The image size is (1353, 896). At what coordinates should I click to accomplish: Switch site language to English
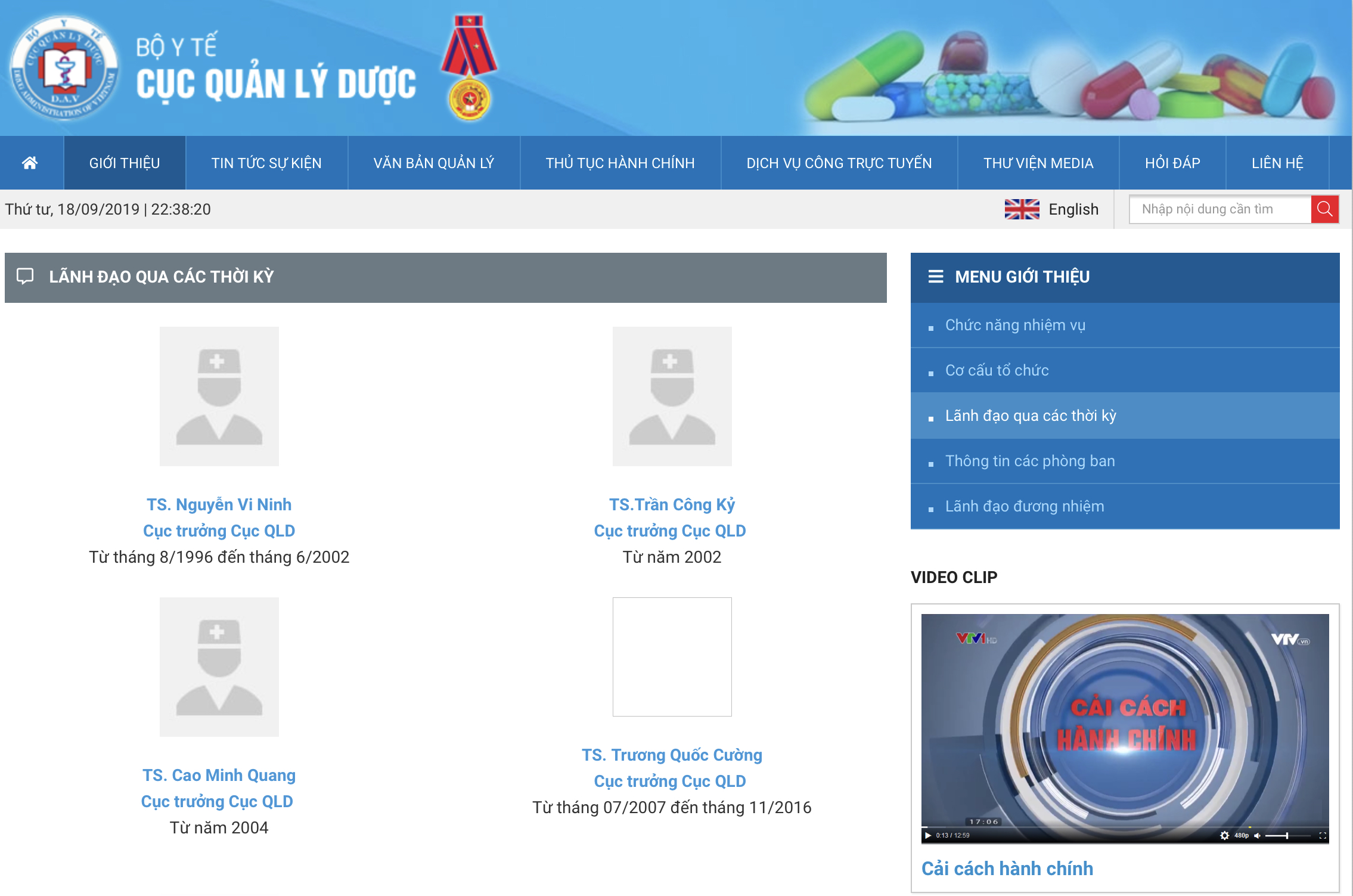click(x=1073, y=209)
